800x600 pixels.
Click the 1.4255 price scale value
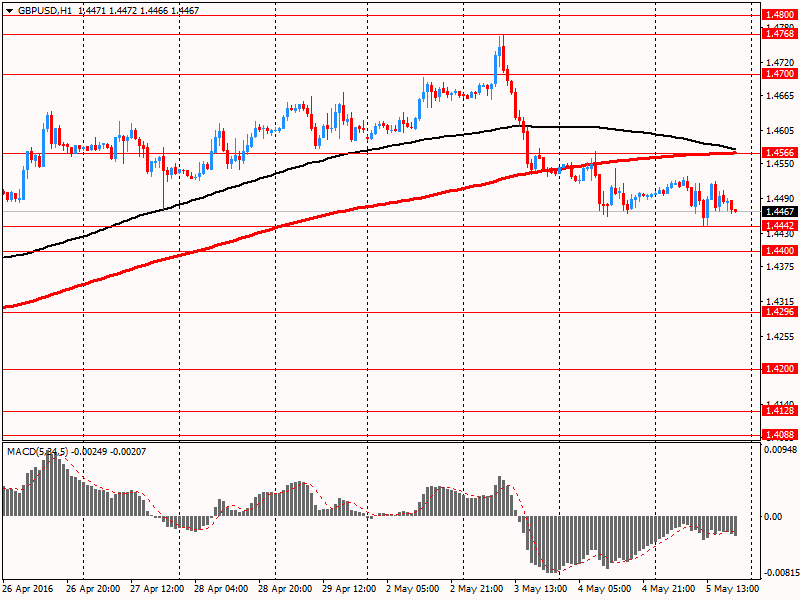(781, 337)
